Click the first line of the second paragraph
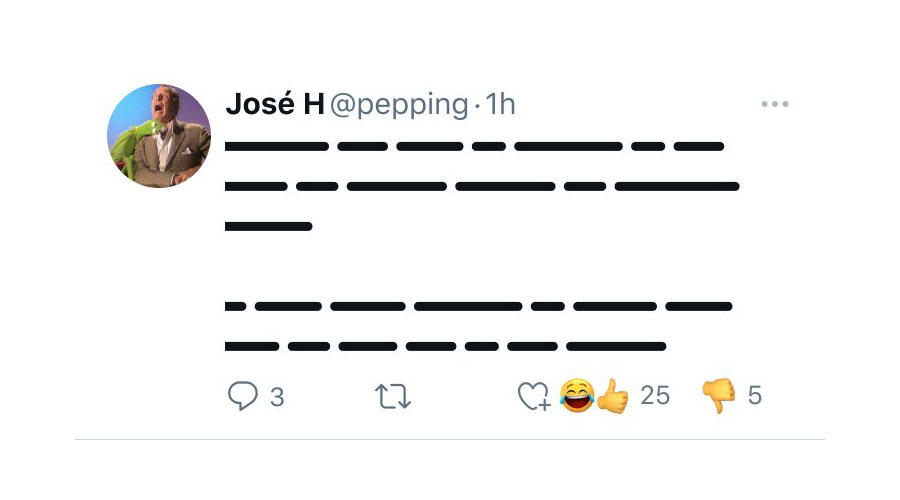This screenshot has width=900, height=500. tap(479, 306)
